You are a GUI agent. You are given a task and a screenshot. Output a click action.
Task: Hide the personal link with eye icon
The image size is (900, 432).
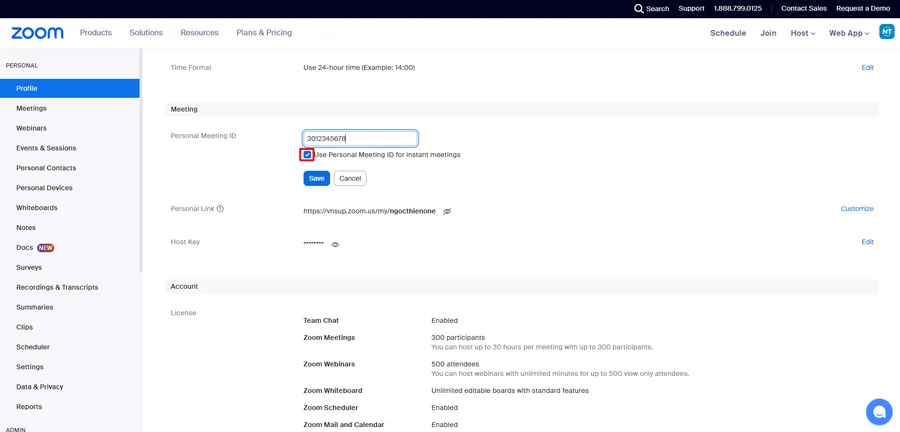tap(447, 212)
